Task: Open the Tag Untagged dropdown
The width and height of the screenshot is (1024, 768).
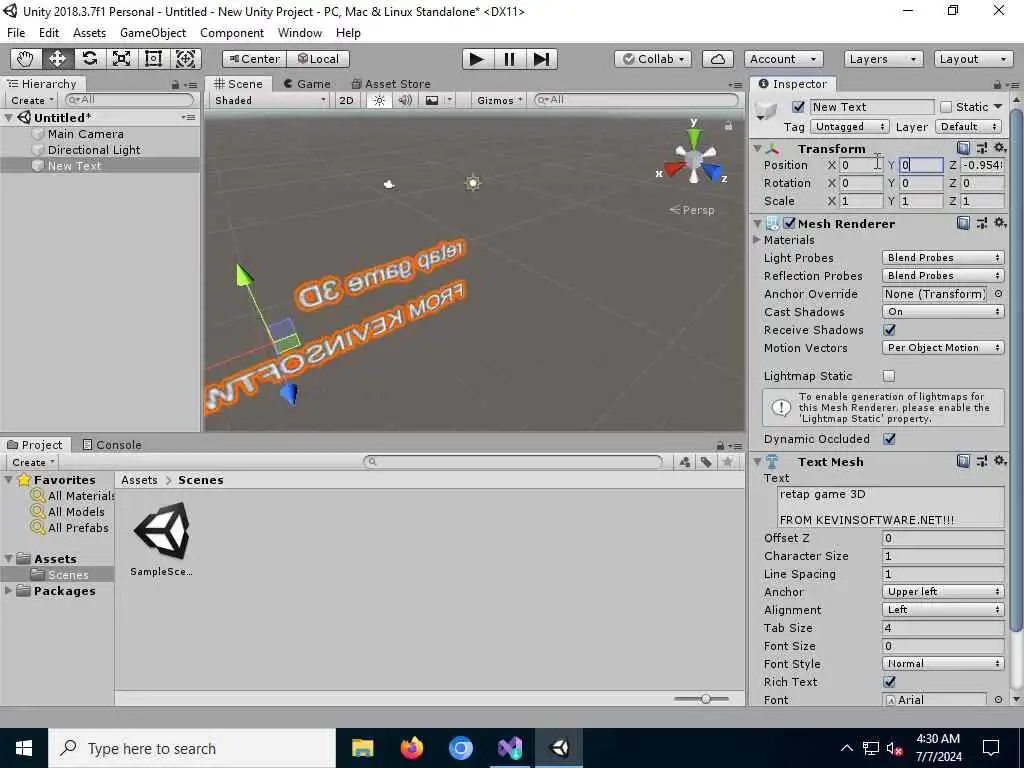Action: (x=849, y=127)
